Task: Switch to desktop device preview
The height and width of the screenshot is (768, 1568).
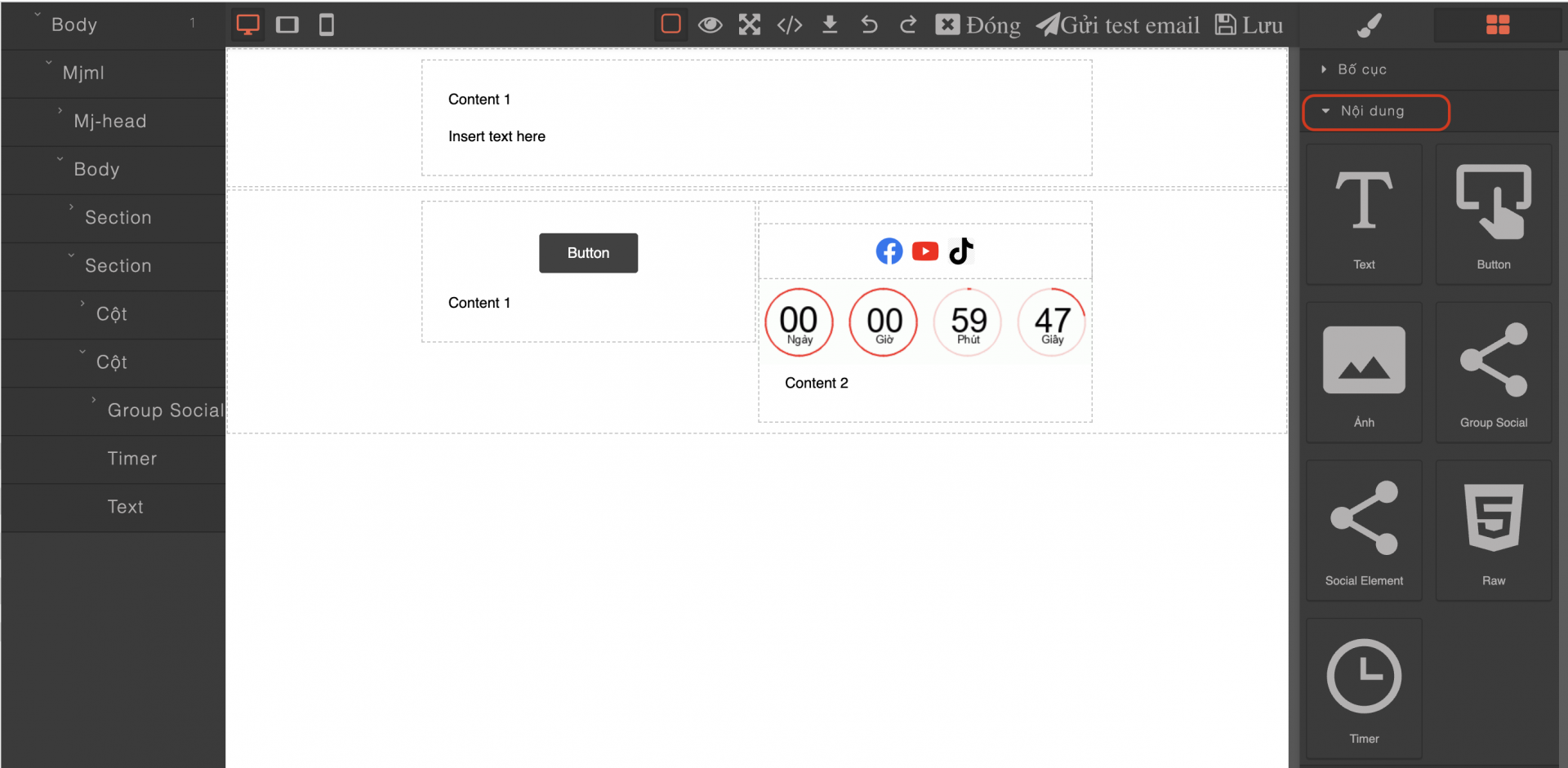Action: coord(247,24)
